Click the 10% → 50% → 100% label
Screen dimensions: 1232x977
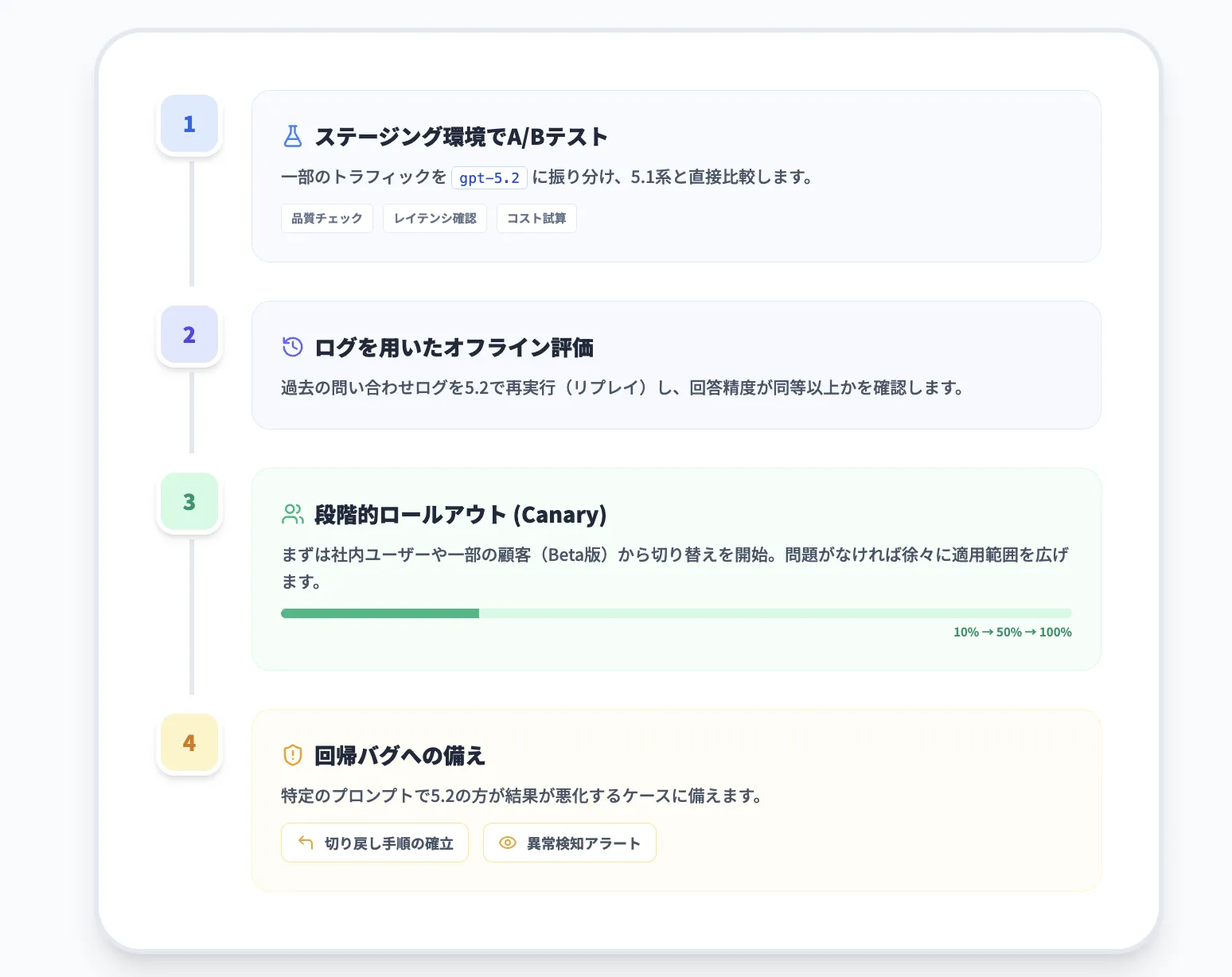coord(1012,632)
